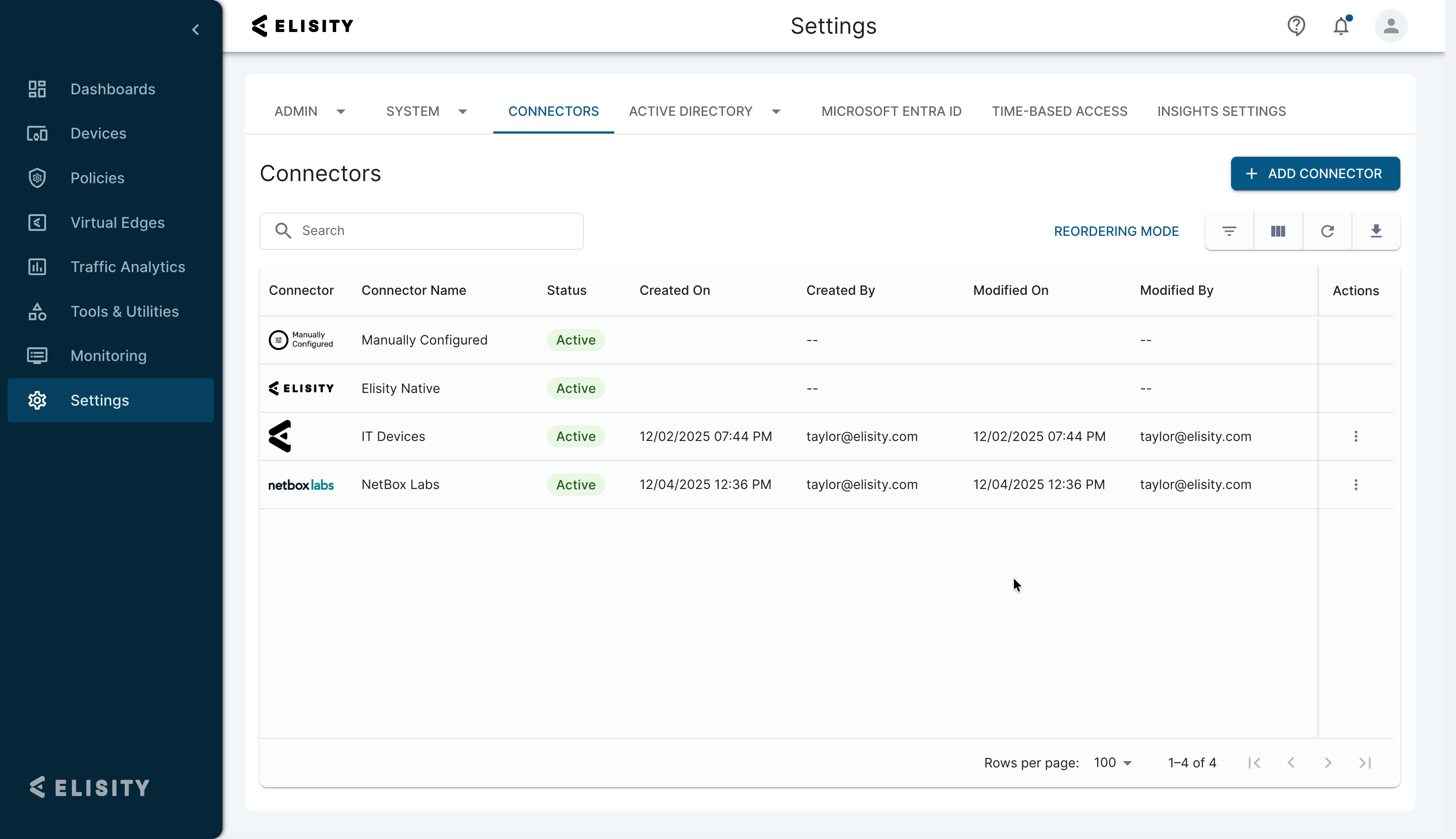This screenshot has height=839, width=1456.
Task: Go to next page arrow
Action: (1328, 763)
